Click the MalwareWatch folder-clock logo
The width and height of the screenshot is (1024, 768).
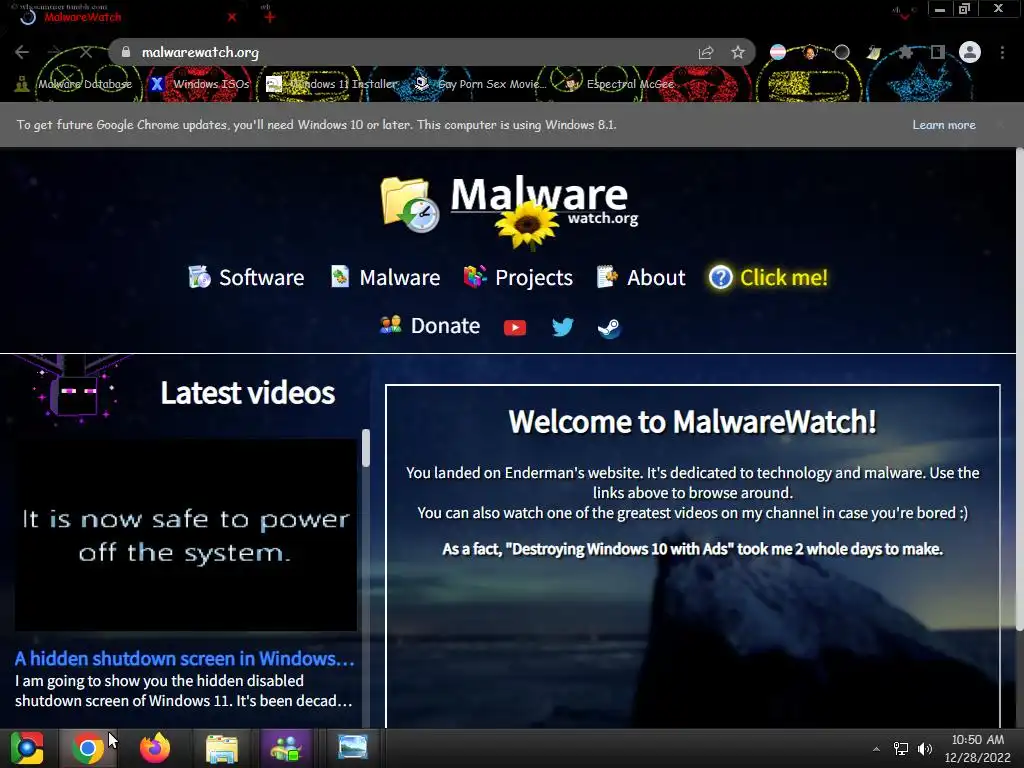(x=410, y=204)
